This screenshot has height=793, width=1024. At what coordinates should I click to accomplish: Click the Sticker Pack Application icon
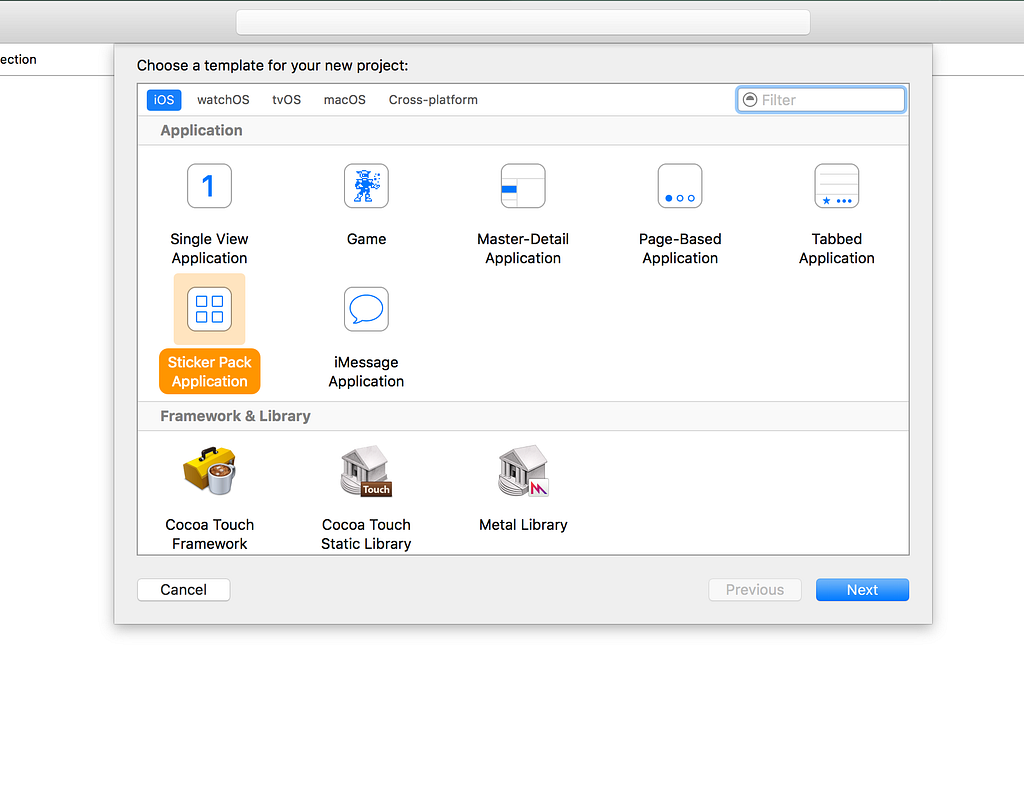tap(209, 309)
